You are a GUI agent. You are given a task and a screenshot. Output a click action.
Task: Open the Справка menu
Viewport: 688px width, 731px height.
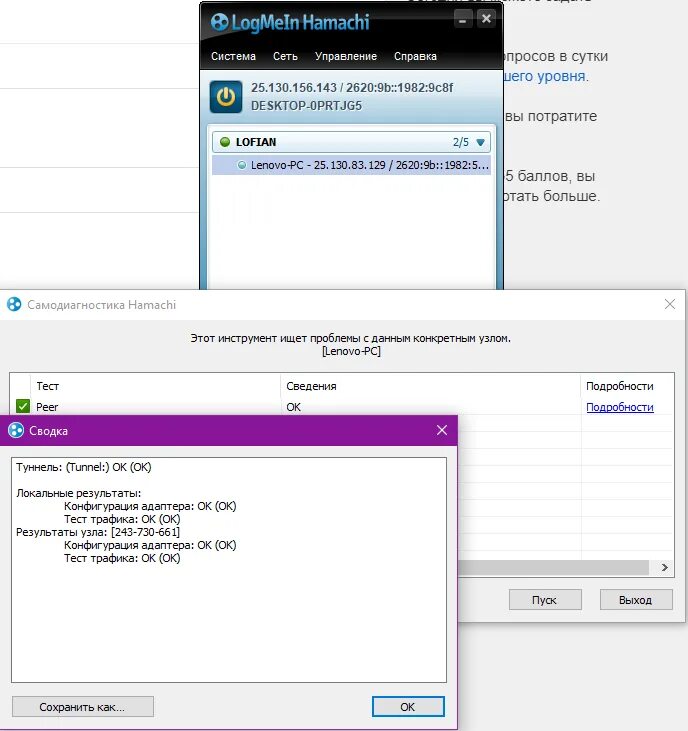(415, 56)
